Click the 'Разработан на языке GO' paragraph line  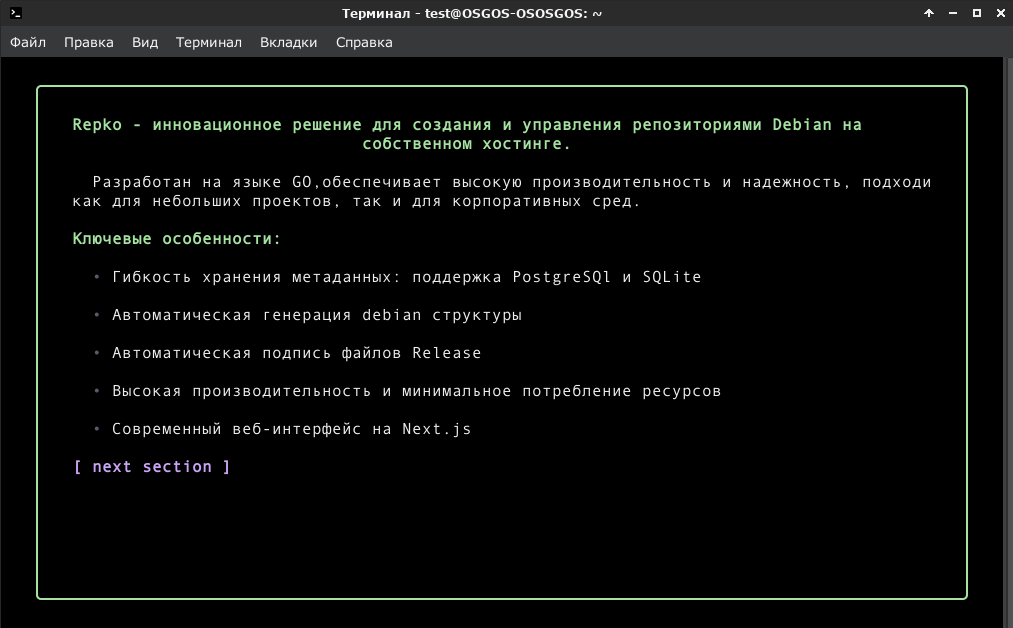tap(512, 182)
